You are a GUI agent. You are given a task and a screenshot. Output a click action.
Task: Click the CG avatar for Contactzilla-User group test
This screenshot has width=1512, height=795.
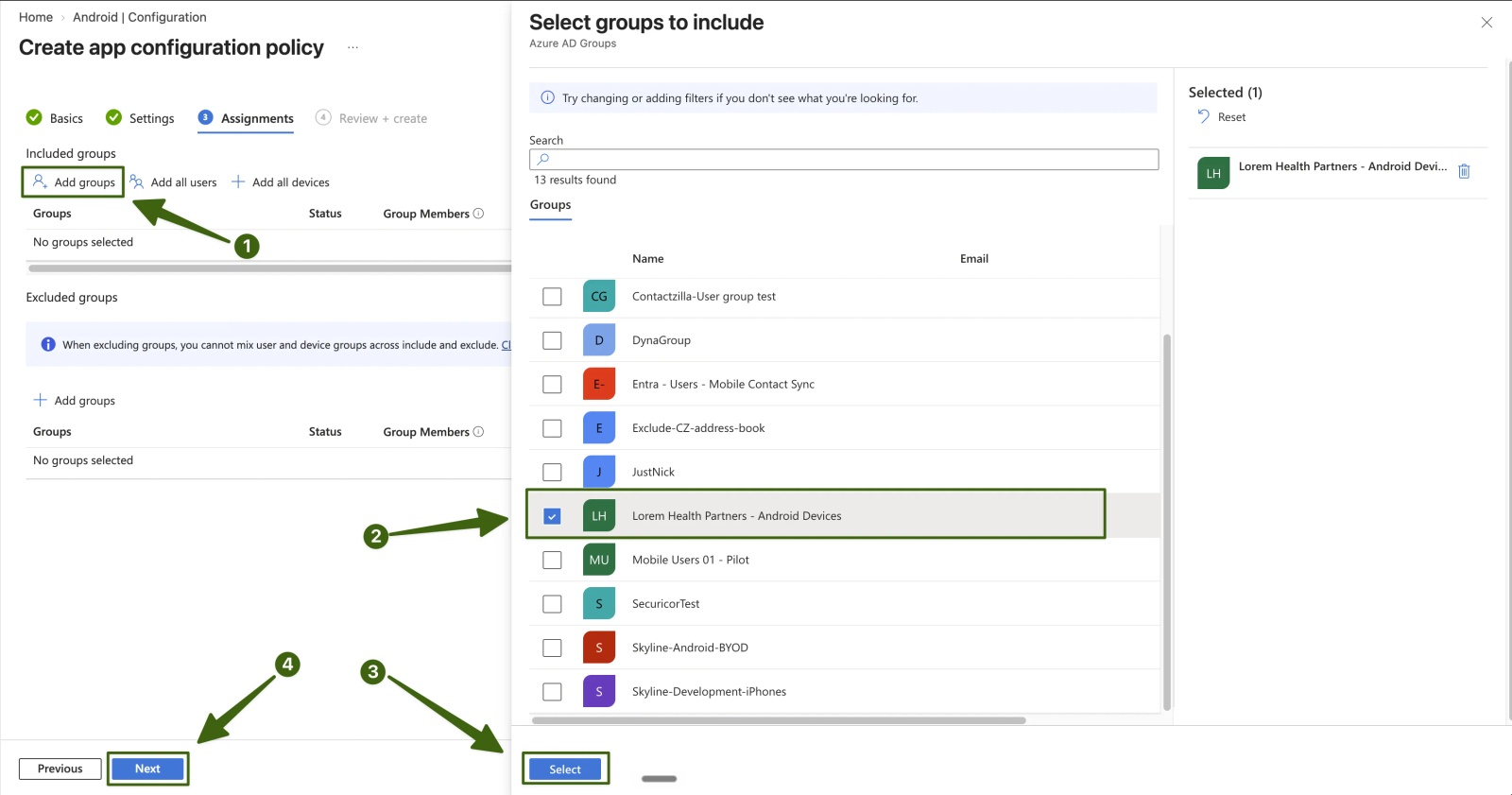coord(599,296)
